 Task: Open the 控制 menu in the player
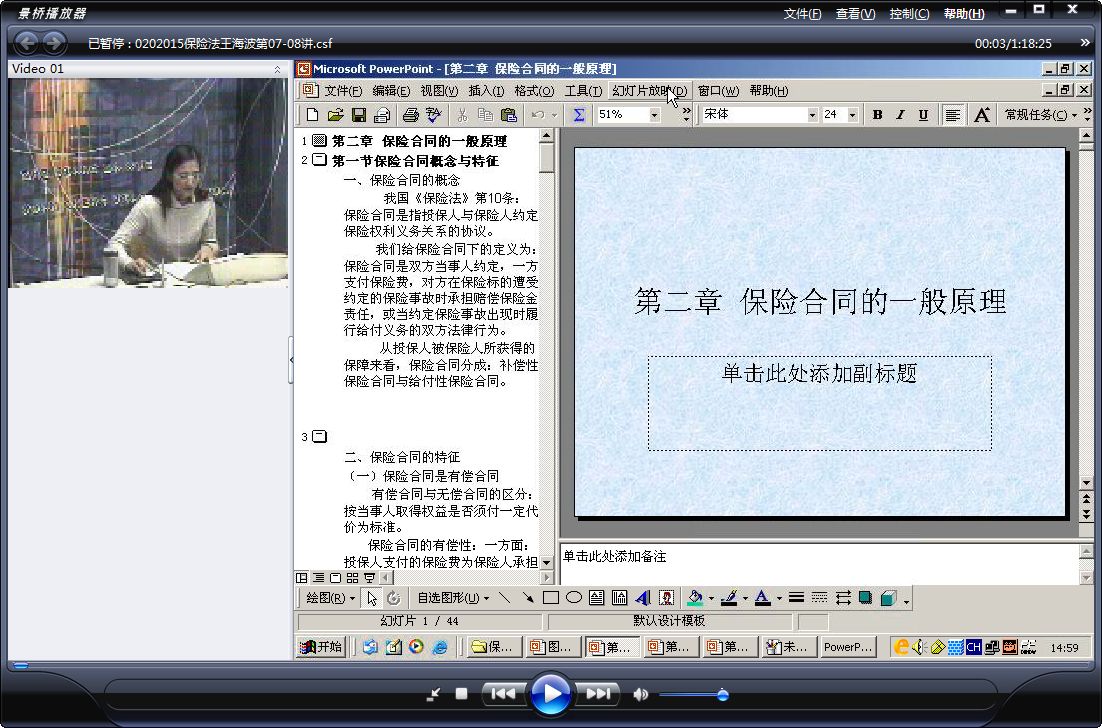point(909,14)
